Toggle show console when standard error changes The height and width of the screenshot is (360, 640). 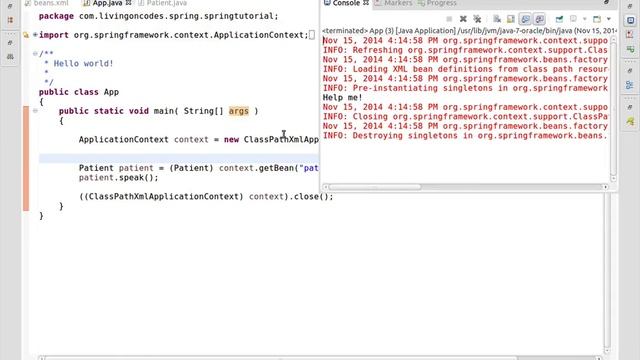click(539, 19)
